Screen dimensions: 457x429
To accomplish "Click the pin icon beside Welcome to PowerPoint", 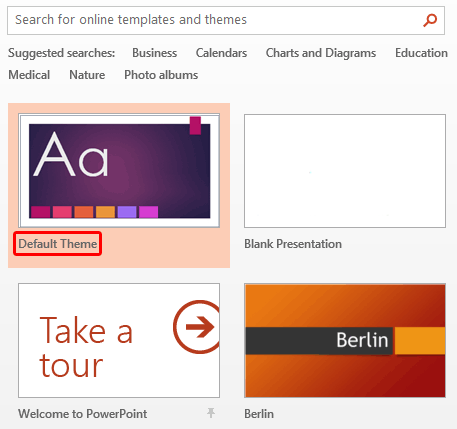I will click(211, 413).
